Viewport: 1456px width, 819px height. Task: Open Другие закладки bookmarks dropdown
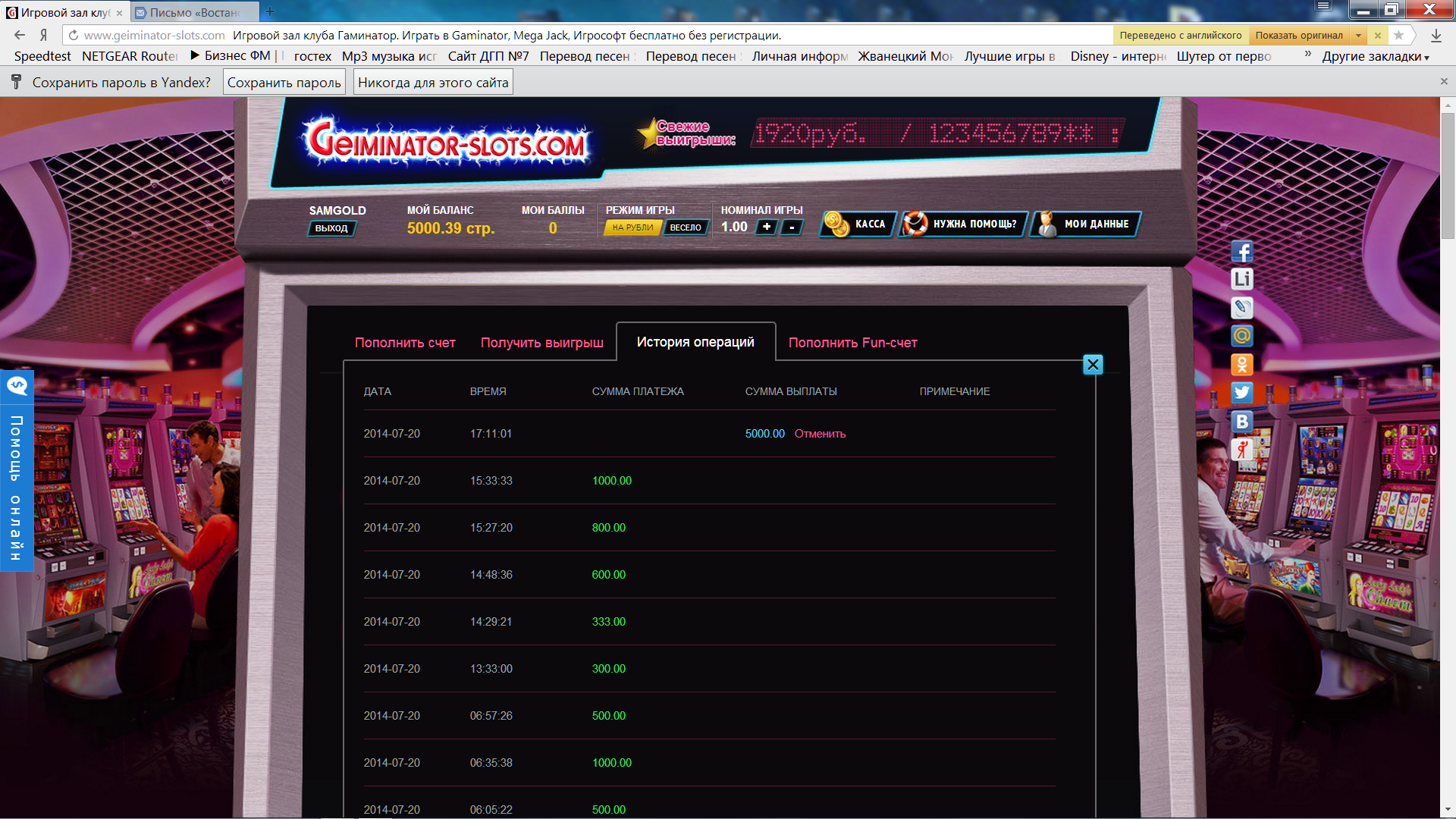(1375, 57)
